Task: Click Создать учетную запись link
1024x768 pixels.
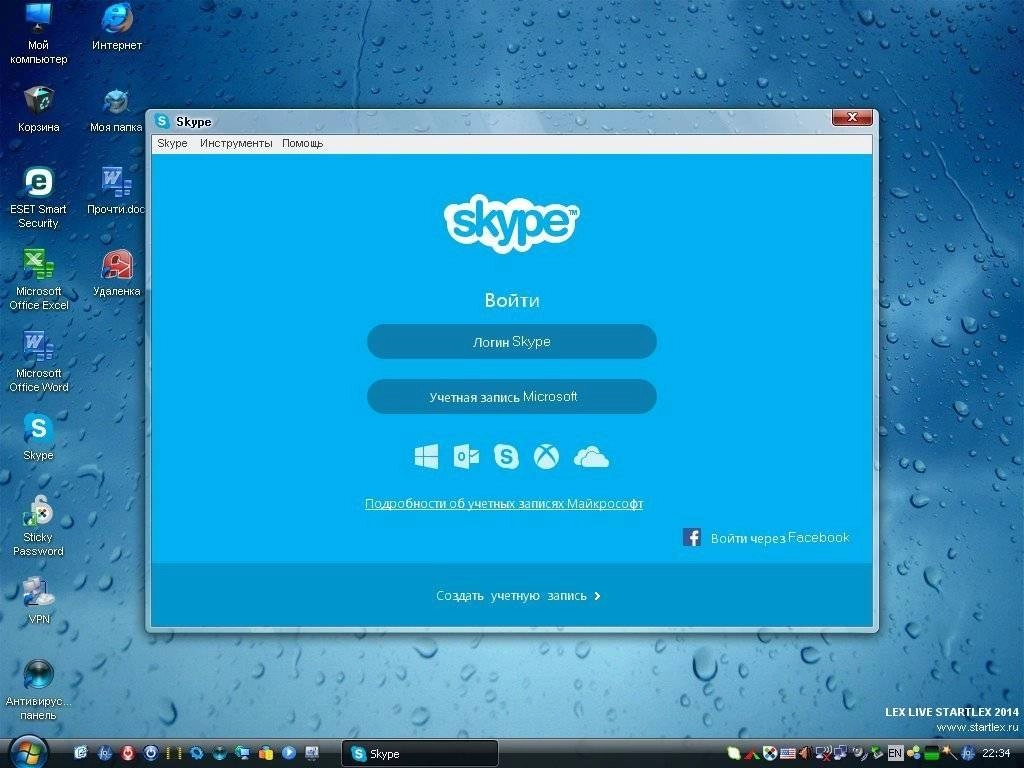Action: tap(519, 596)
